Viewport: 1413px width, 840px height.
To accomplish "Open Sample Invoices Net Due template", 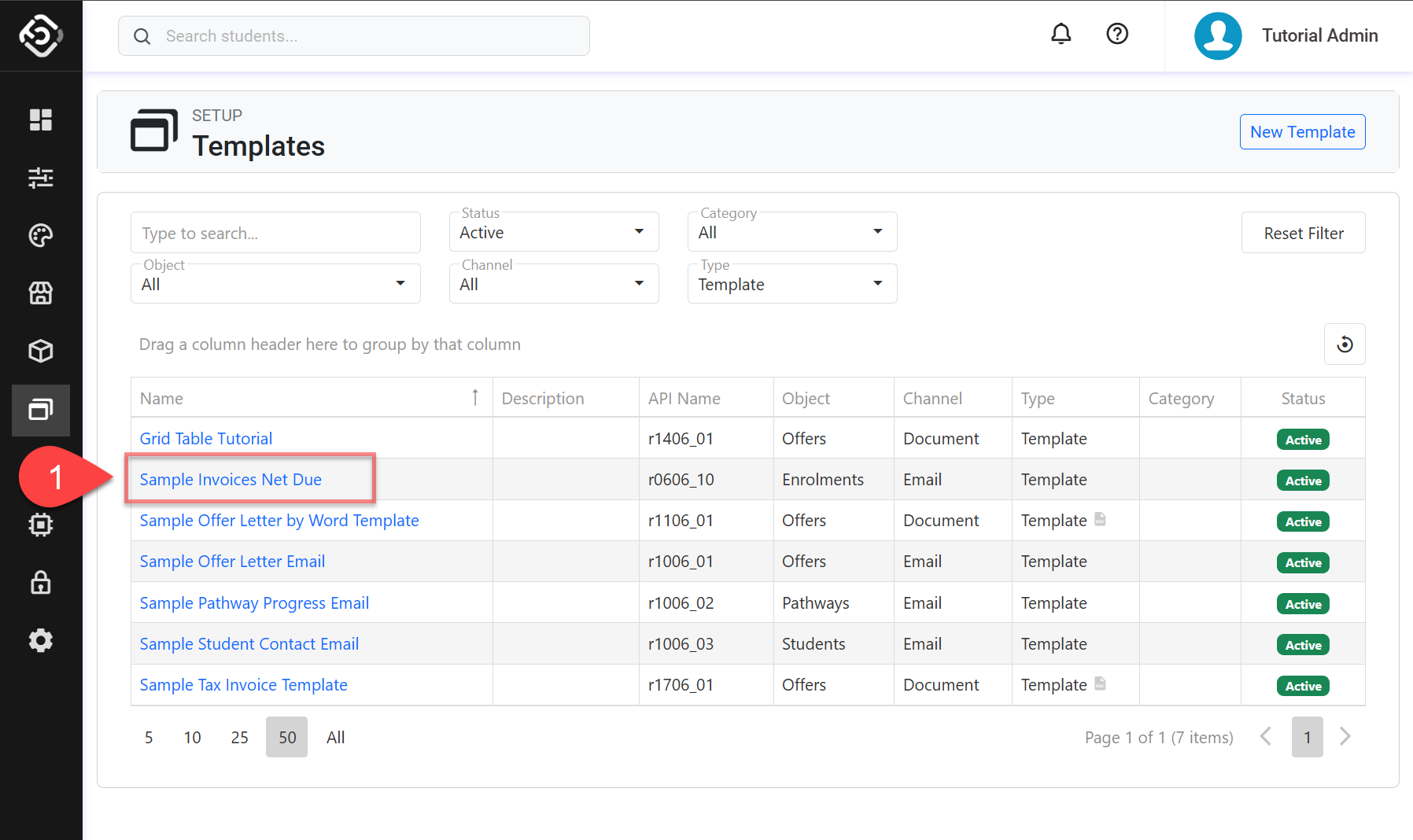I will (231, 480).
